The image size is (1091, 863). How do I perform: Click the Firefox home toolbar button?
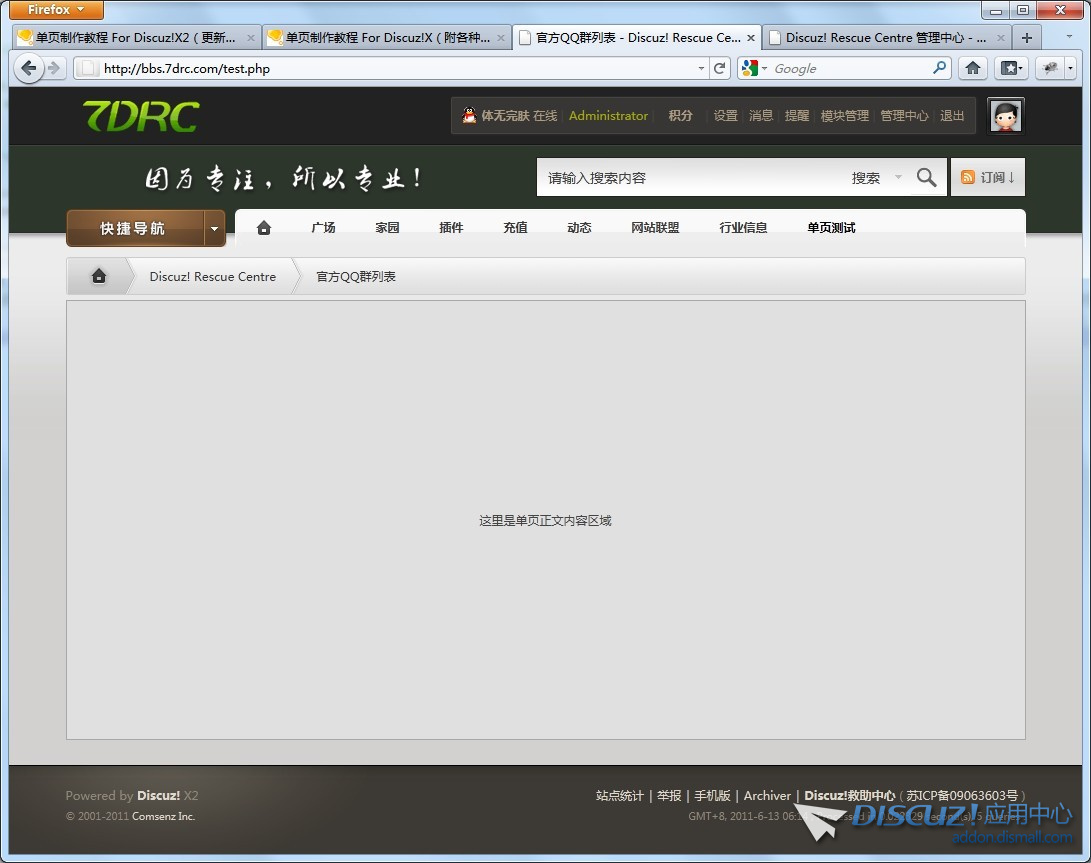tap(972, 68)
